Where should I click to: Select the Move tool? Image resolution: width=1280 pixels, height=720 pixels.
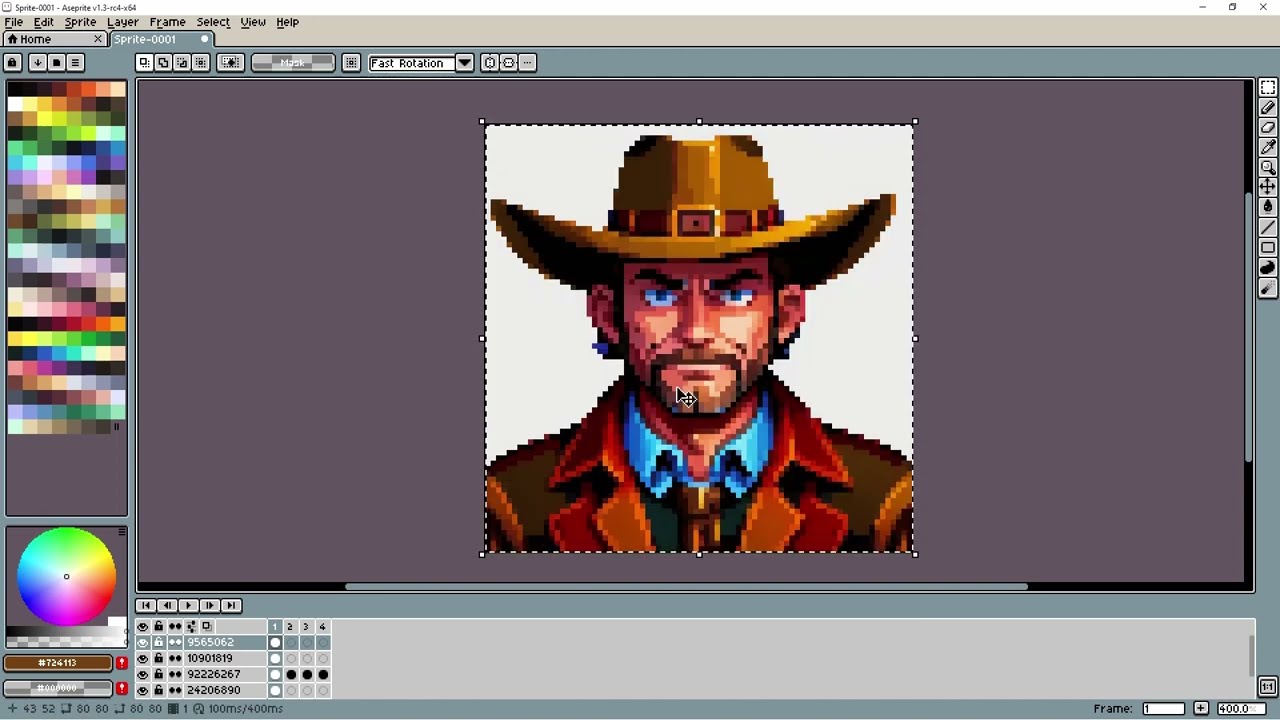tap(1268, 187)
